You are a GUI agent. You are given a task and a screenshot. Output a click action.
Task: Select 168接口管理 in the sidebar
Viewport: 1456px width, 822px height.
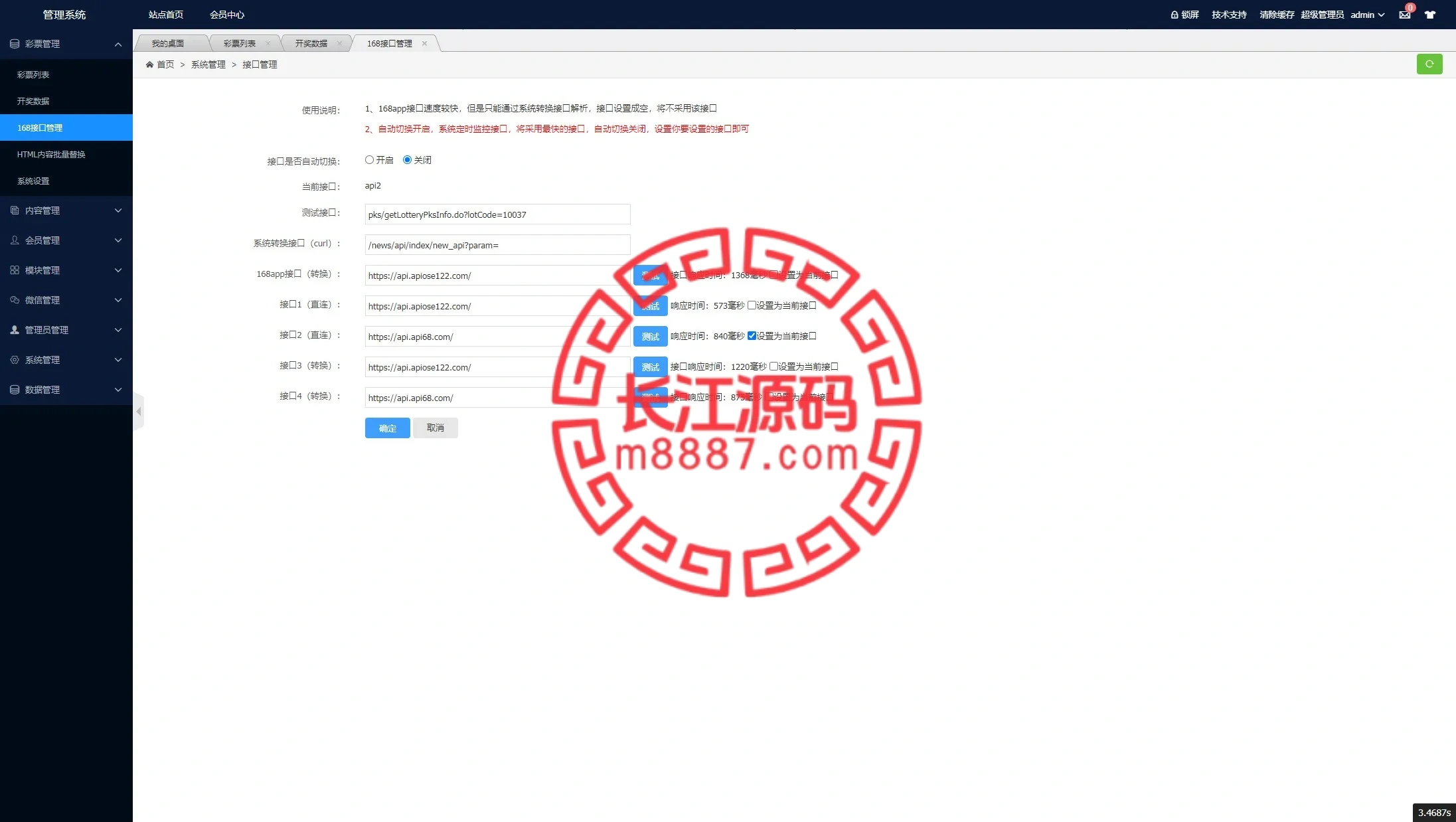[66, 127]
